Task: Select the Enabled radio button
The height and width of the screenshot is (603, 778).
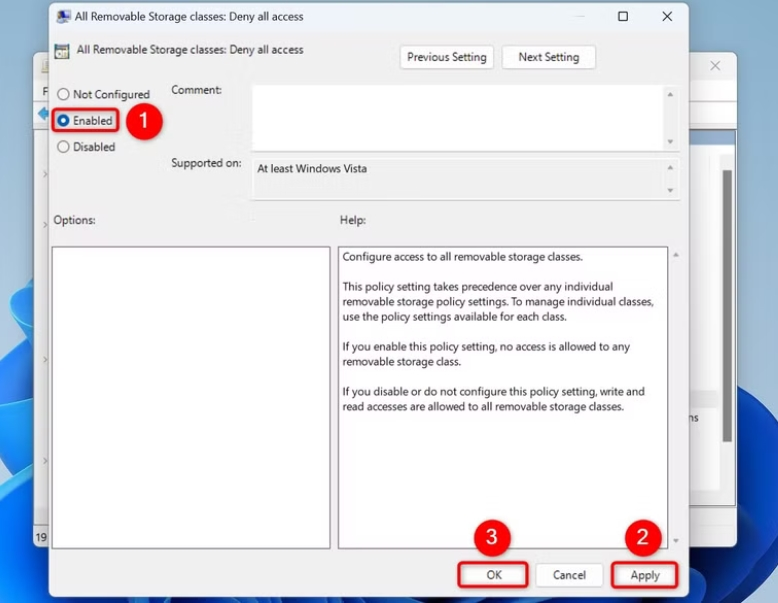Action: [x=63, y=121]
